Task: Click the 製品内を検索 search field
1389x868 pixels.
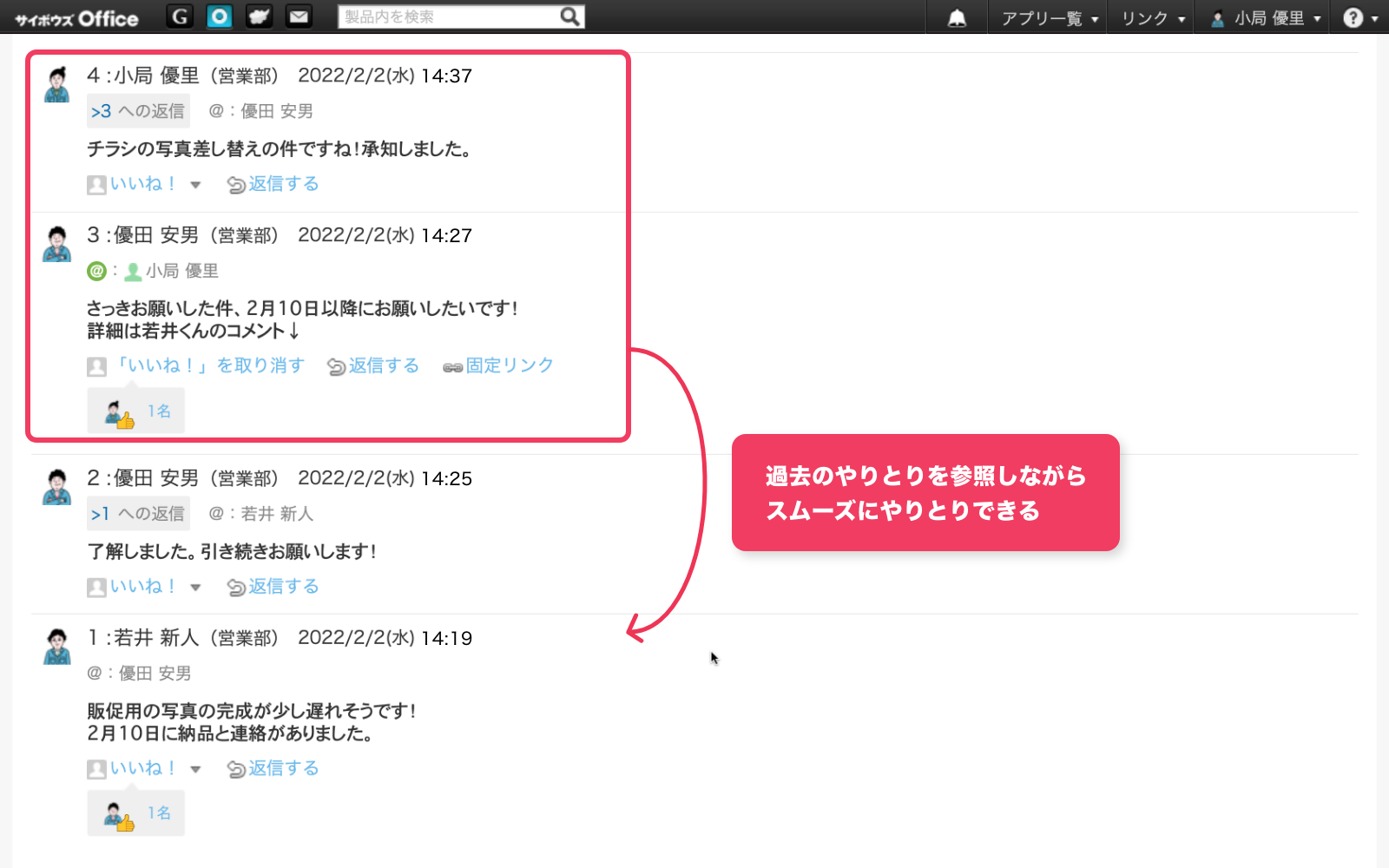Action: click(450, 16)
